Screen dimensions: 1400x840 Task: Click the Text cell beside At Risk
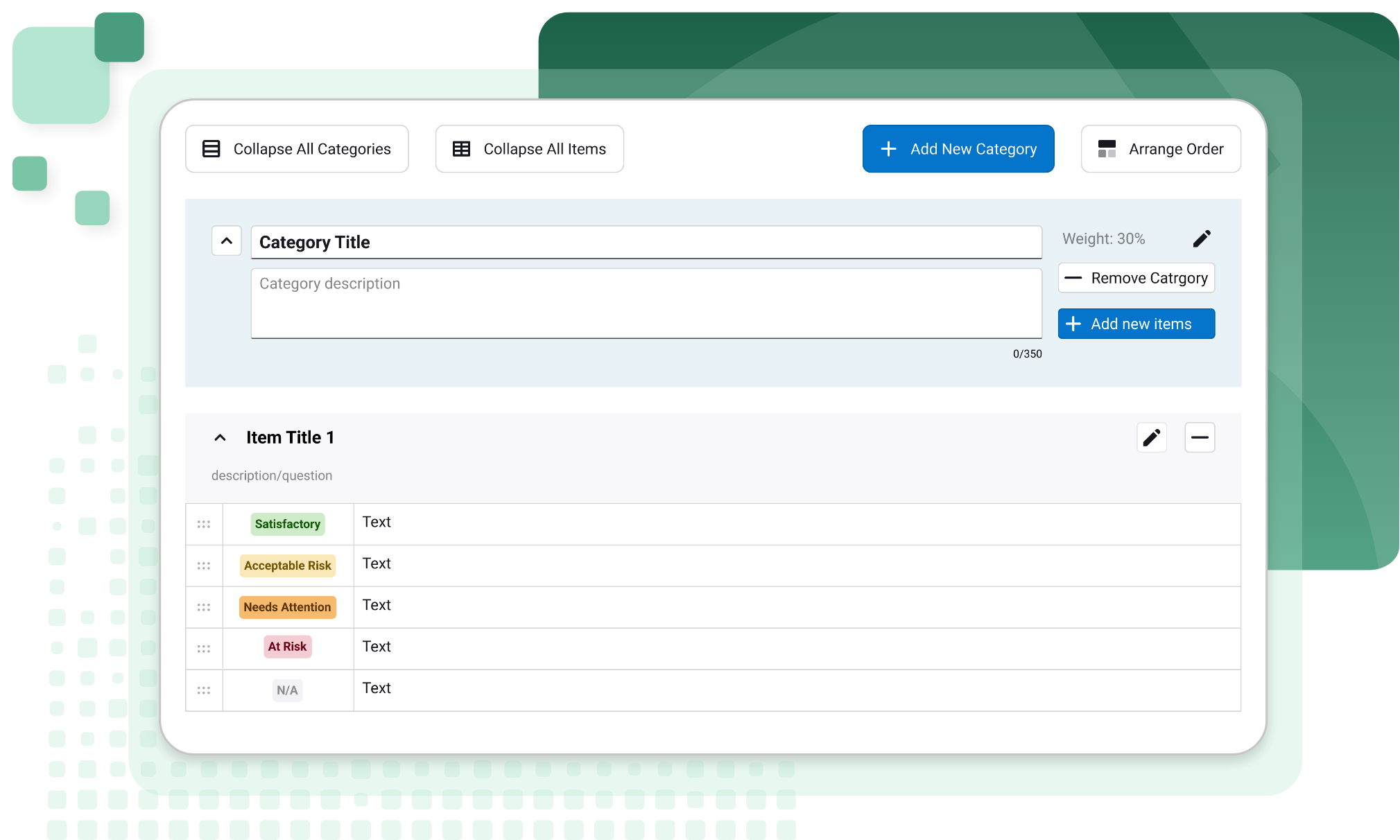796,647
